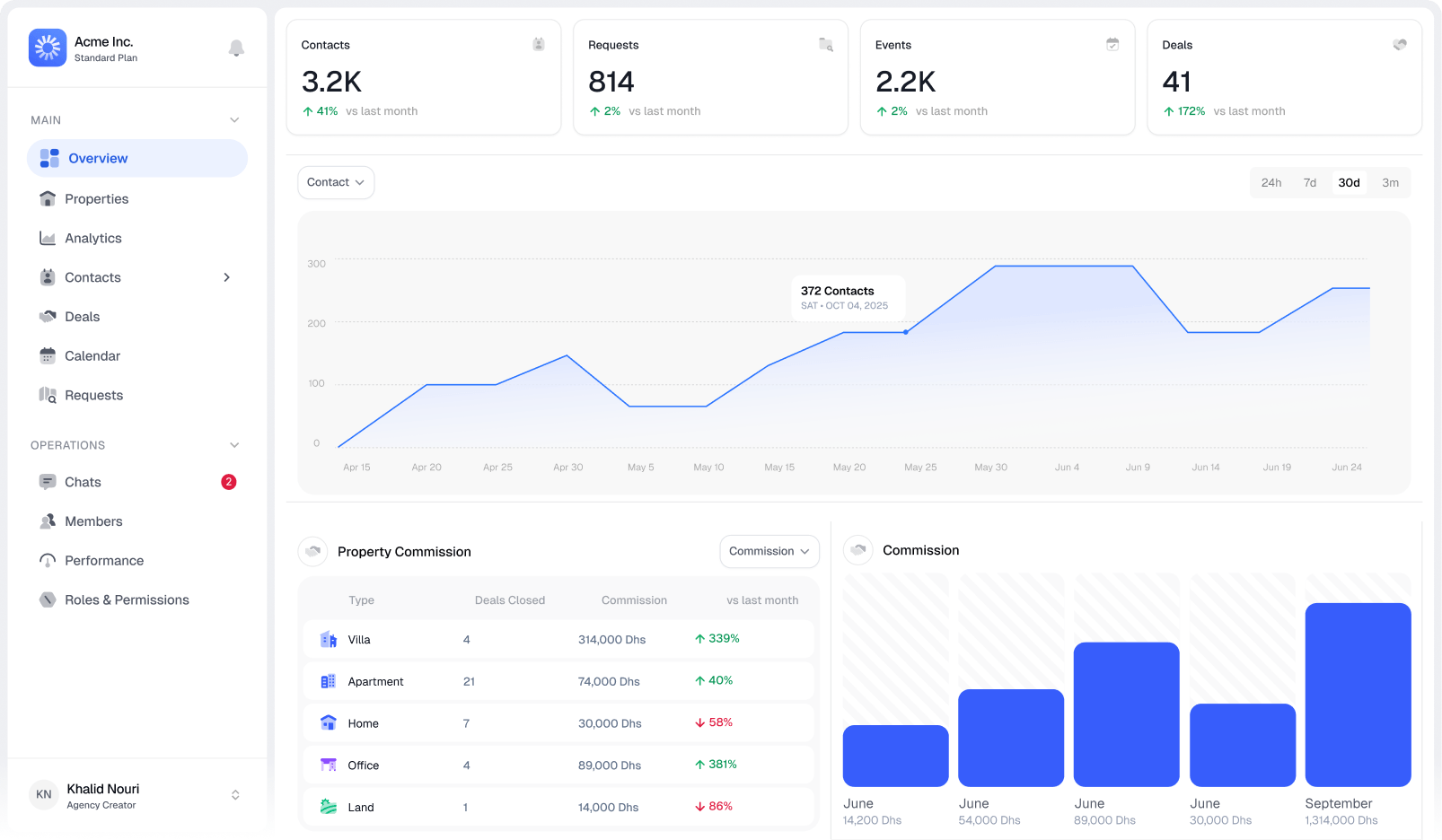Viewport: 1442px width, 840px height.
Task: Open Properties from the sidebar
Action: (96, 199)
